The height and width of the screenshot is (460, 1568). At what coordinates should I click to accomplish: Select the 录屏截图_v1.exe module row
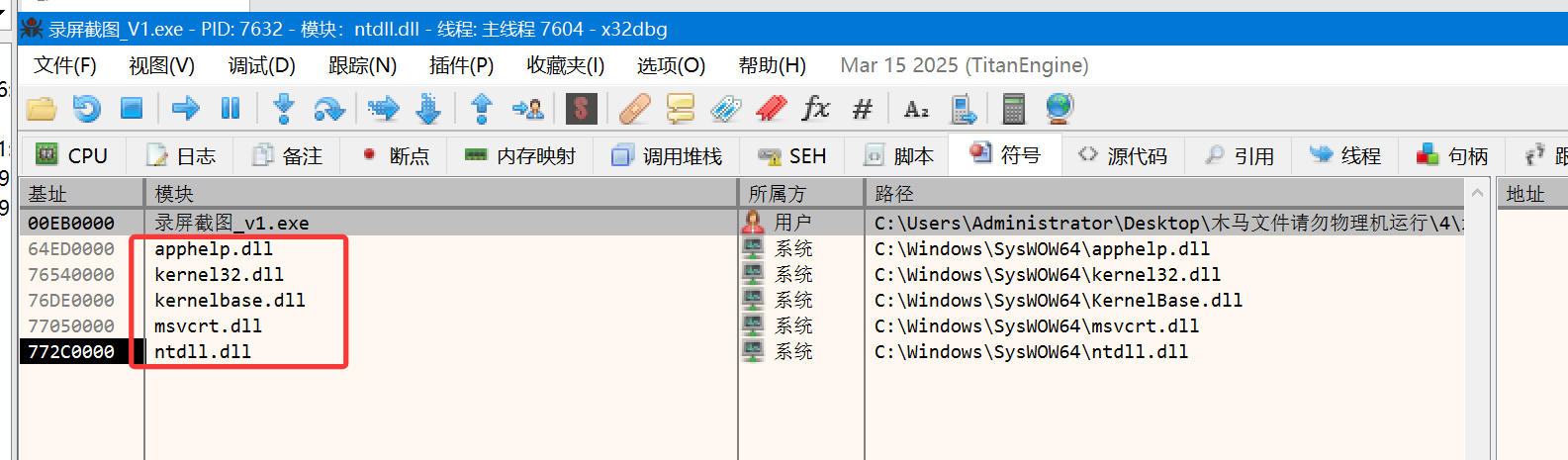[743, 223]
